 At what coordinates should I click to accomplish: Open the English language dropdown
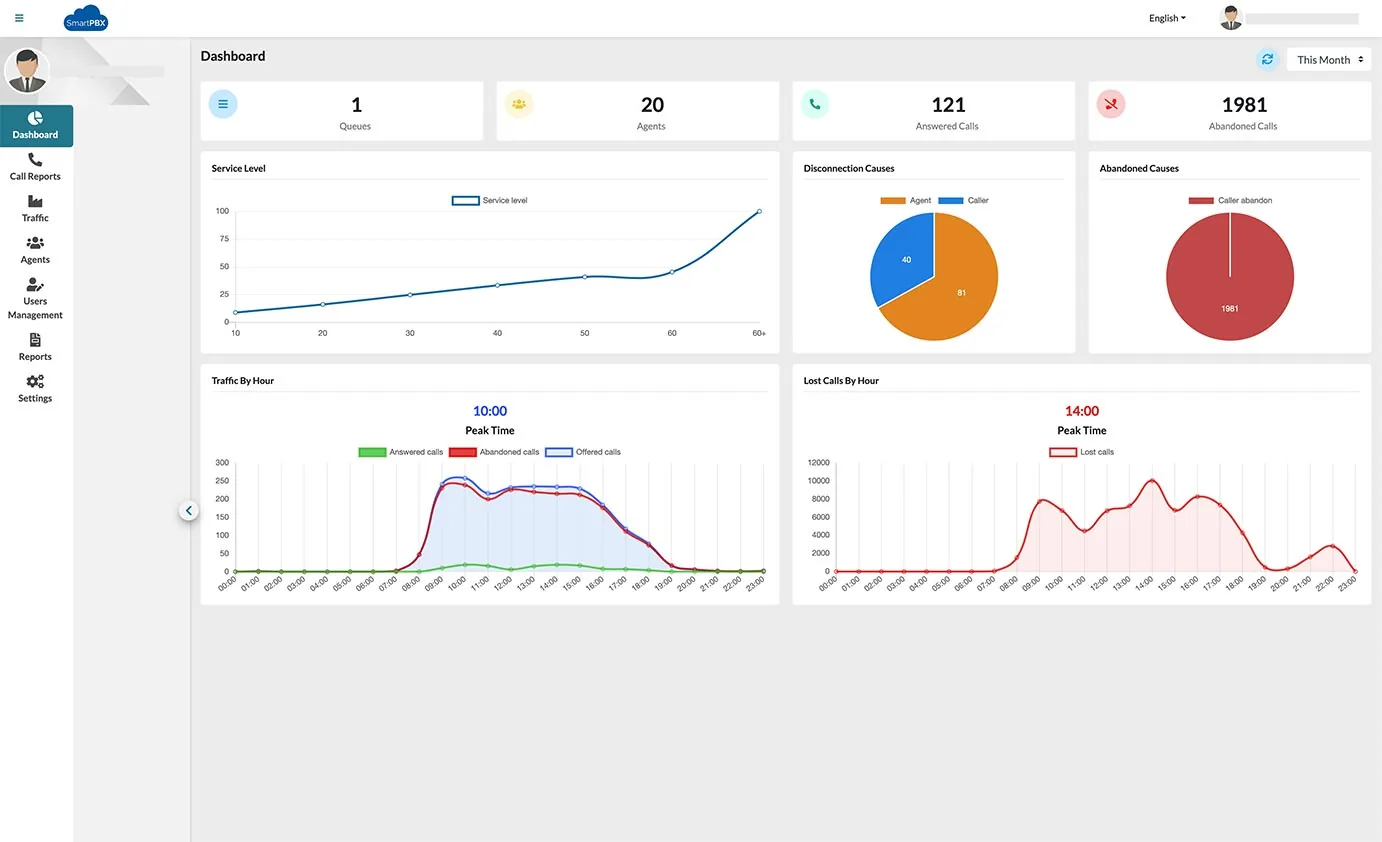1166,17
